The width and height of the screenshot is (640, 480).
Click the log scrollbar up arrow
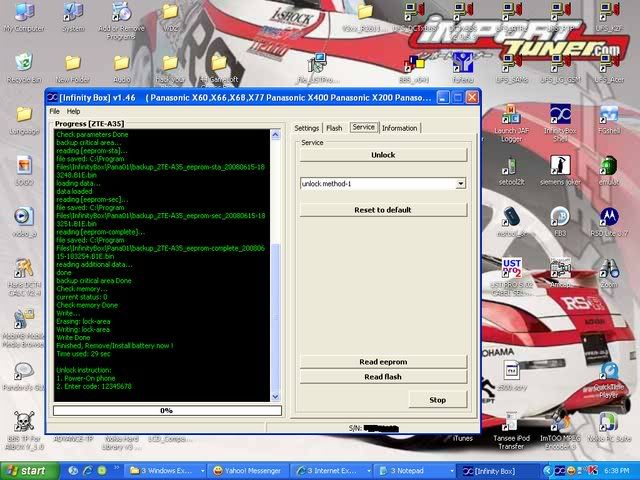coord(276,135)
